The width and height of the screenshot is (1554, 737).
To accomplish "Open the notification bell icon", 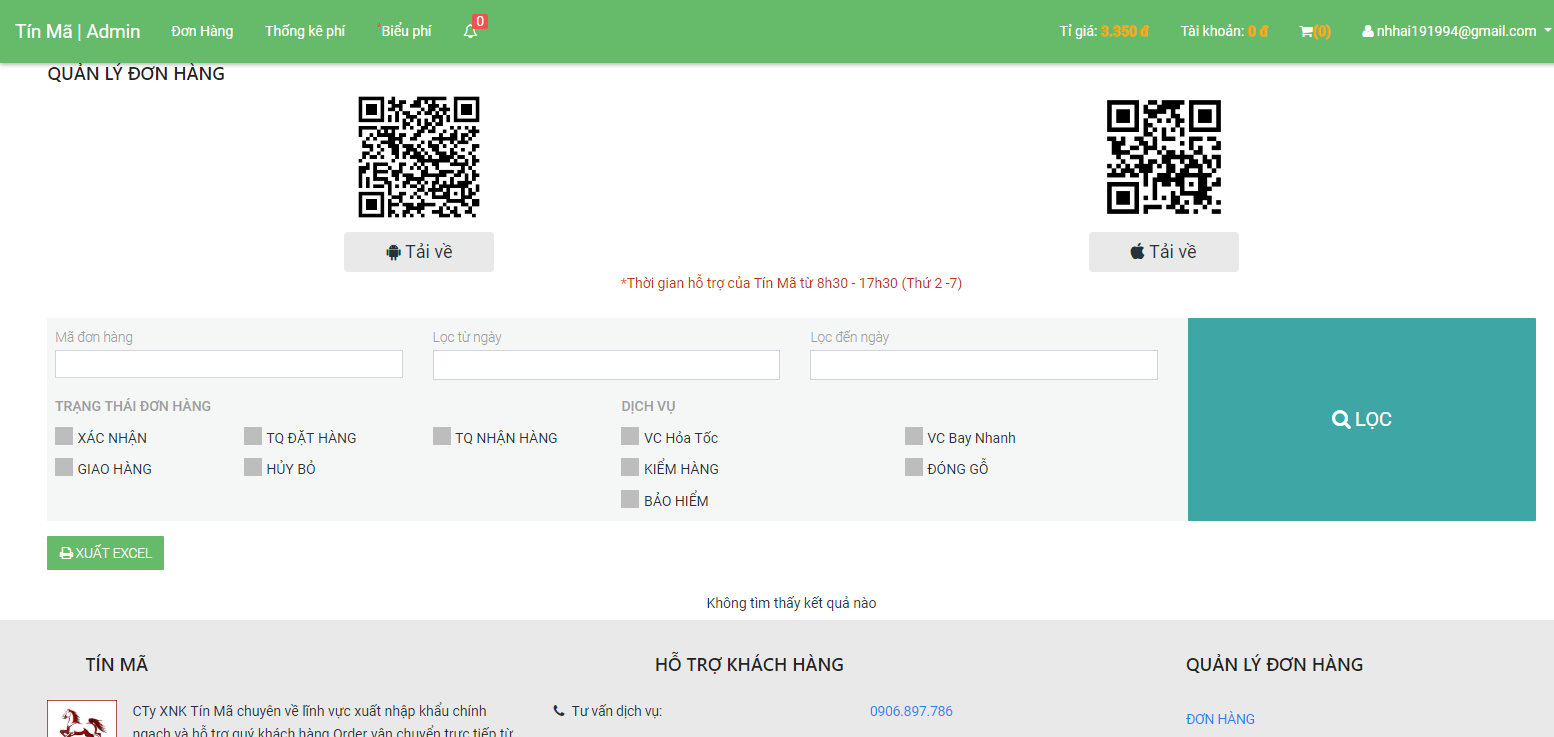I will click(x=471, y=31).
